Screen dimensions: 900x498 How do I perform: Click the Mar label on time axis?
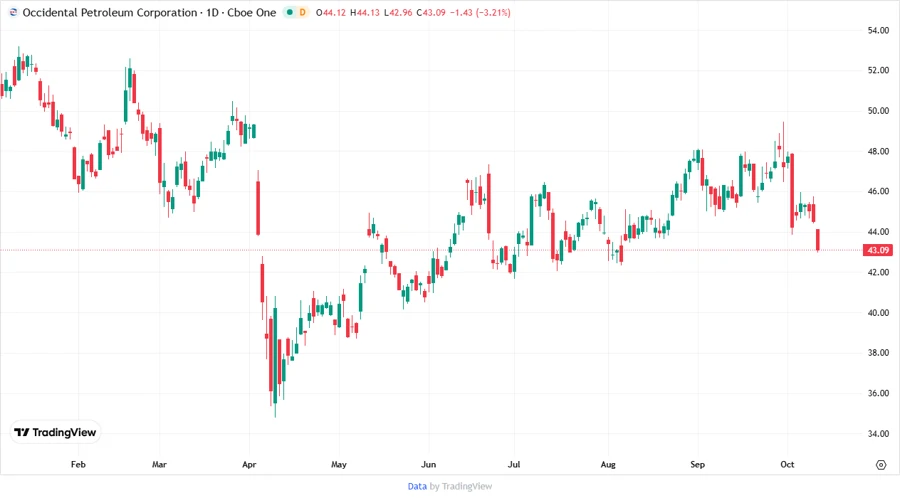[159, 464]
